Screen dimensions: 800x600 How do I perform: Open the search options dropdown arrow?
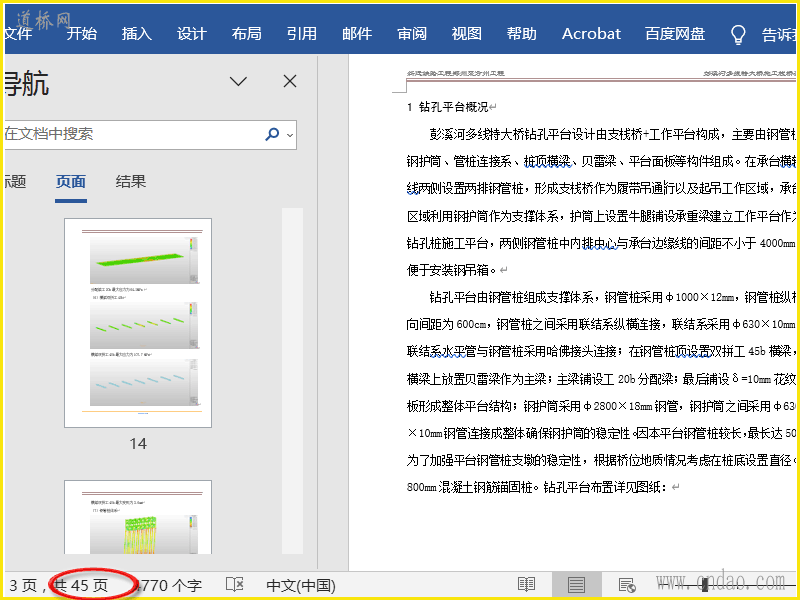(x=290, y=135)
